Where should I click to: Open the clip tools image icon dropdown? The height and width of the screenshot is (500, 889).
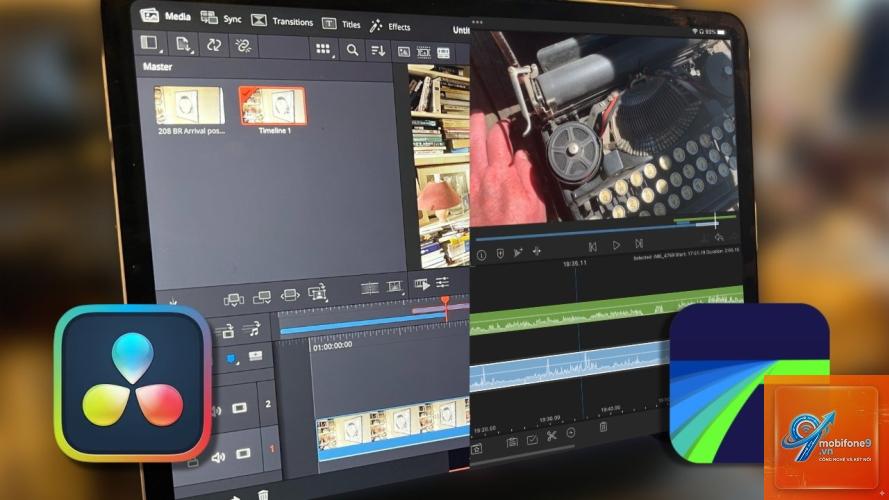(x=395, y=287)
